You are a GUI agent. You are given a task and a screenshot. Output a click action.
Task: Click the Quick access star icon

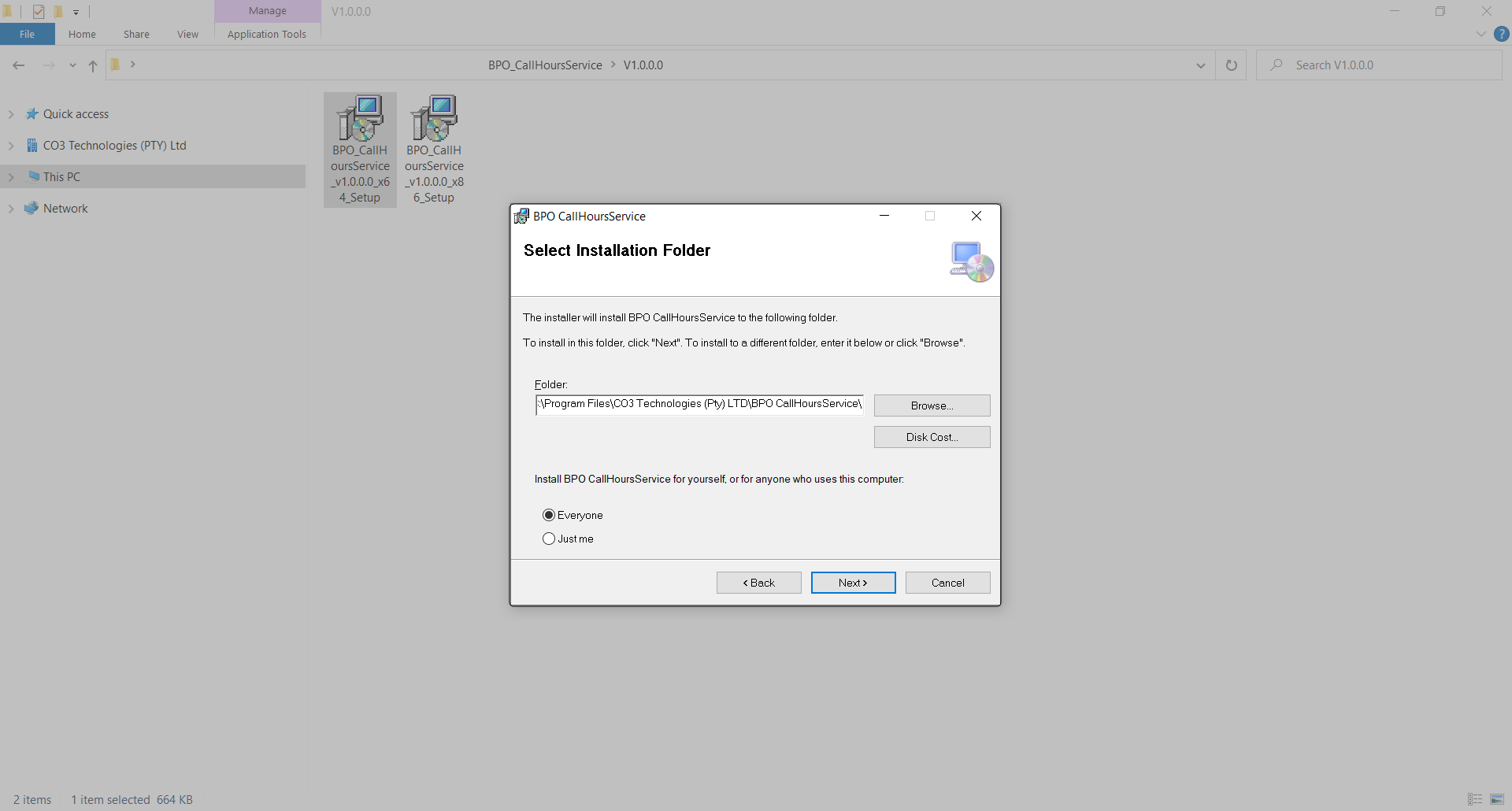(x=32, y=114)
